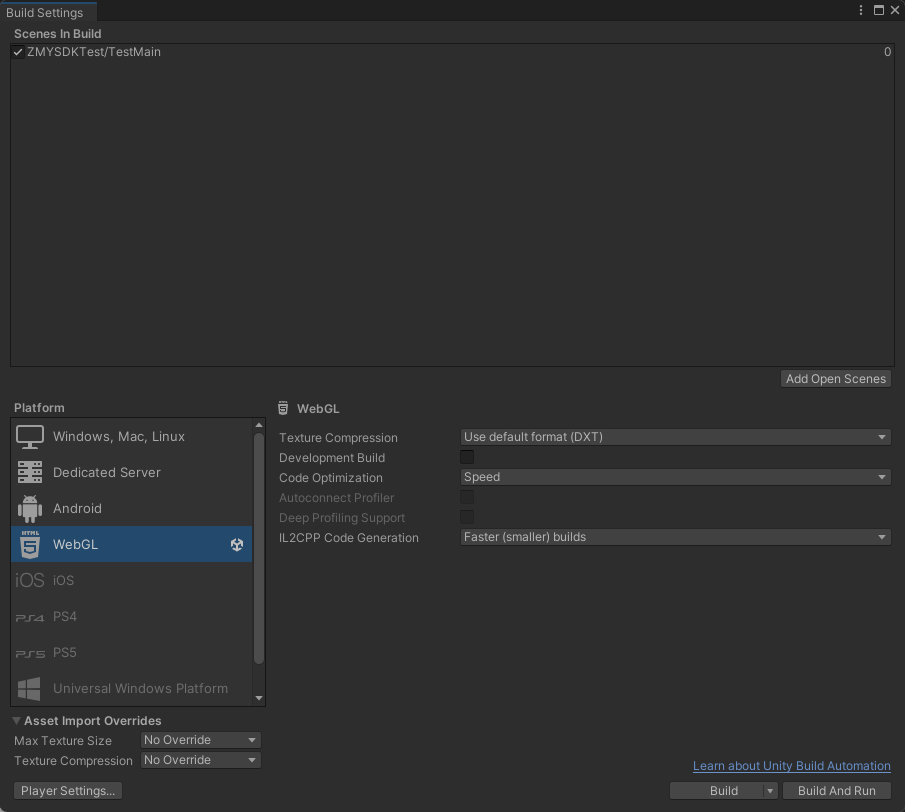The width and height of the screenshot is (905, 812).
Task: Open the Code Optimization dropdown
Action: click(x=675, y=477)
